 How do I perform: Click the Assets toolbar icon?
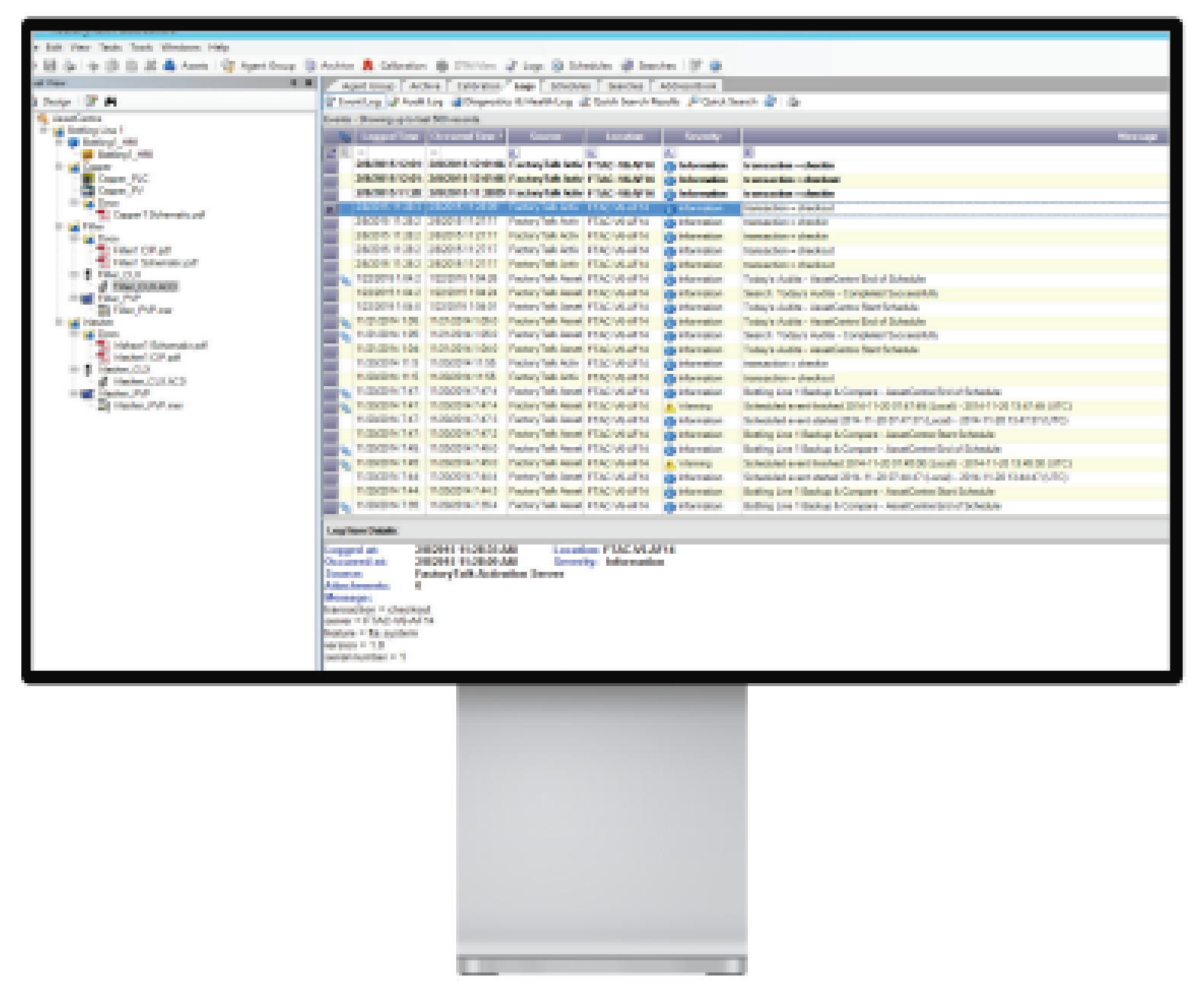coord(170,66)
